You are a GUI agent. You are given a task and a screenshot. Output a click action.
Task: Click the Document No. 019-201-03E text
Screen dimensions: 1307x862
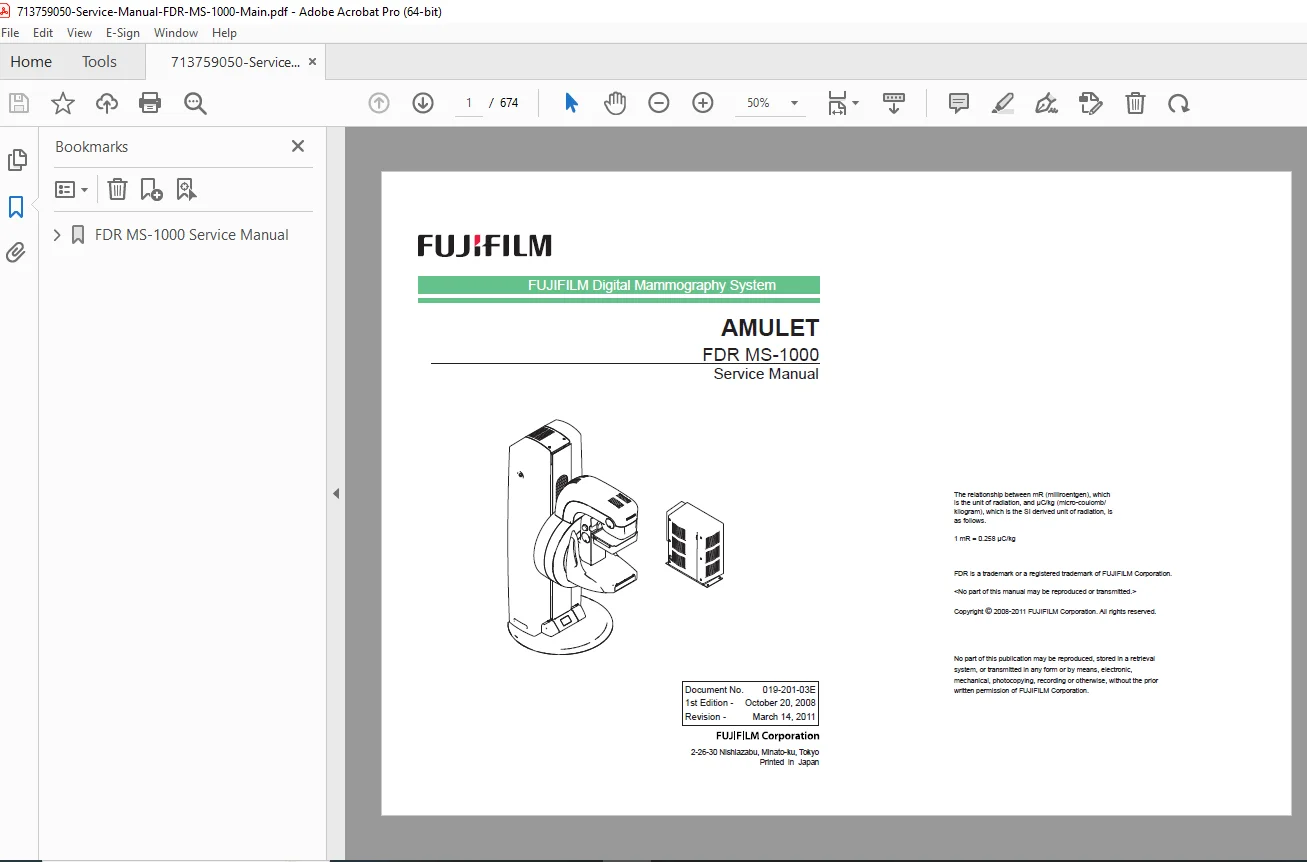click(751, 690)
